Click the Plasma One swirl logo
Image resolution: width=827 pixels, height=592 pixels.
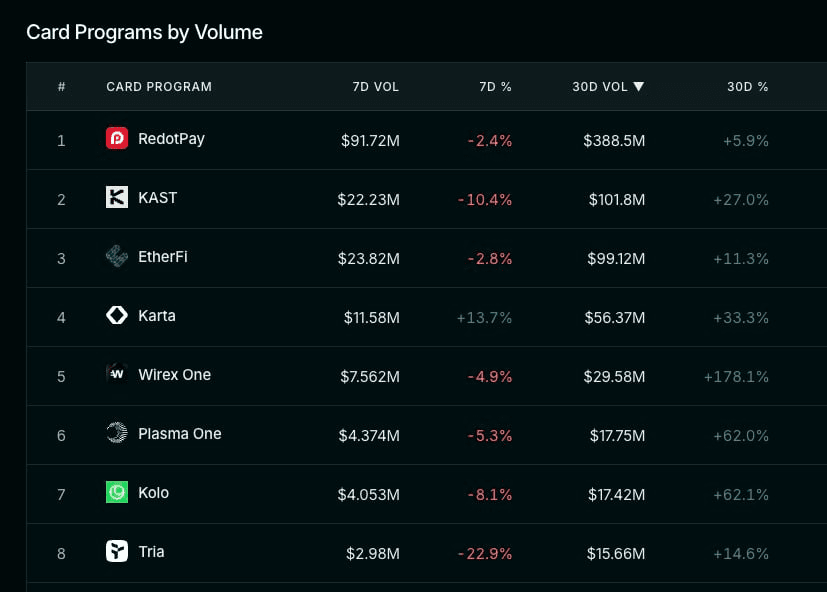click(117, 433)
